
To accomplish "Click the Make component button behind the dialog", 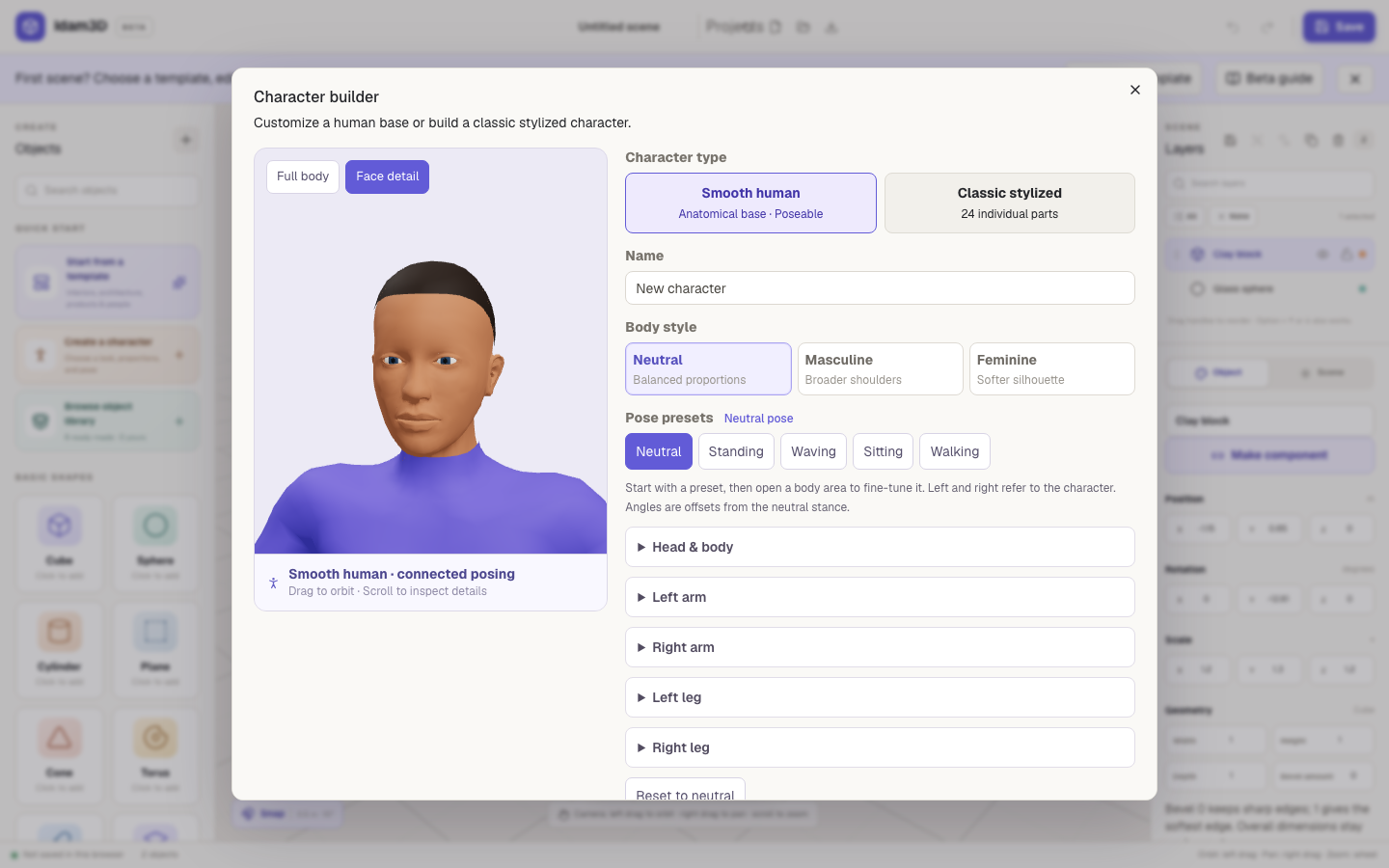I will (x=1269, y=455).
